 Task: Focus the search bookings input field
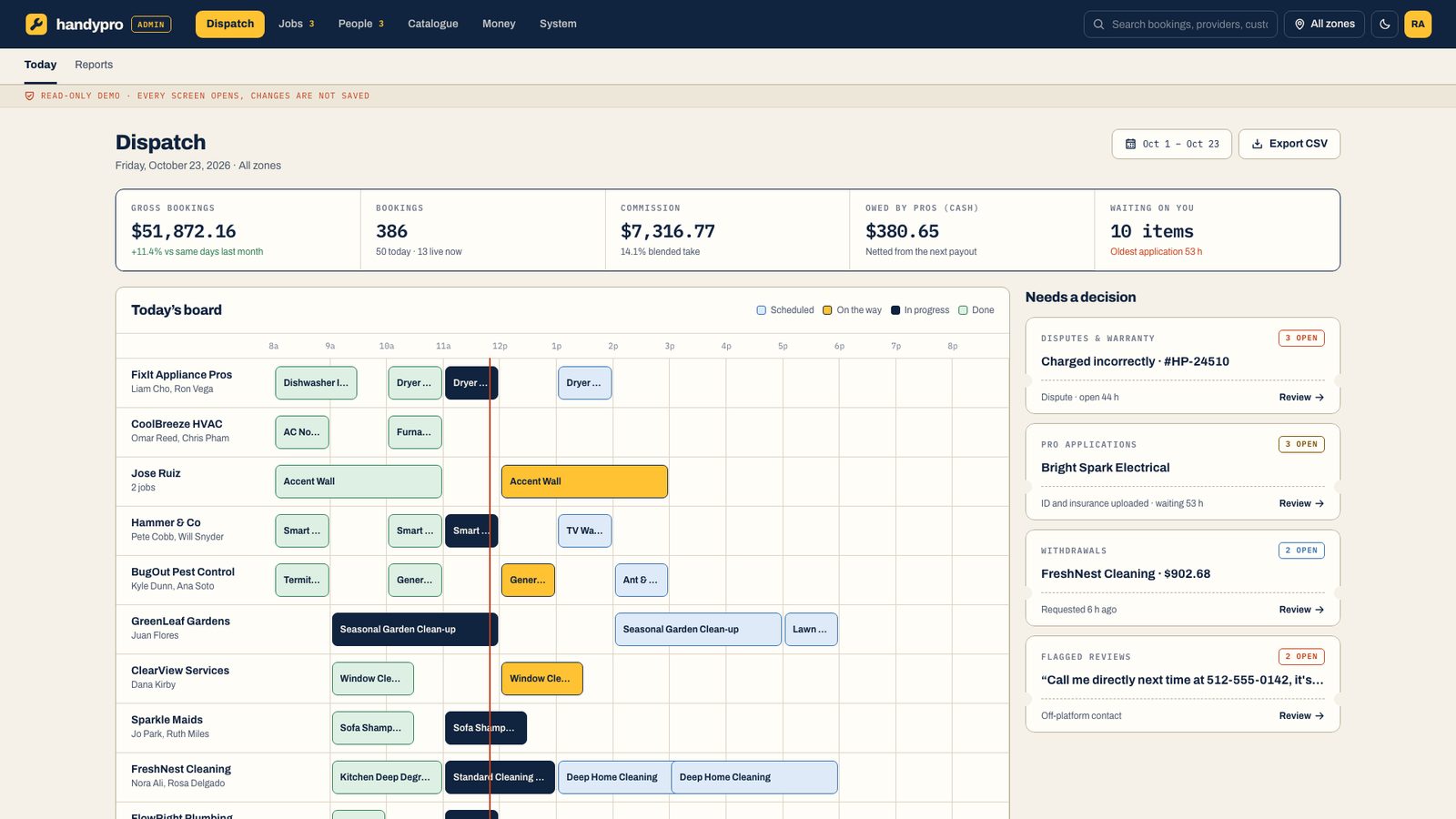1180,25
